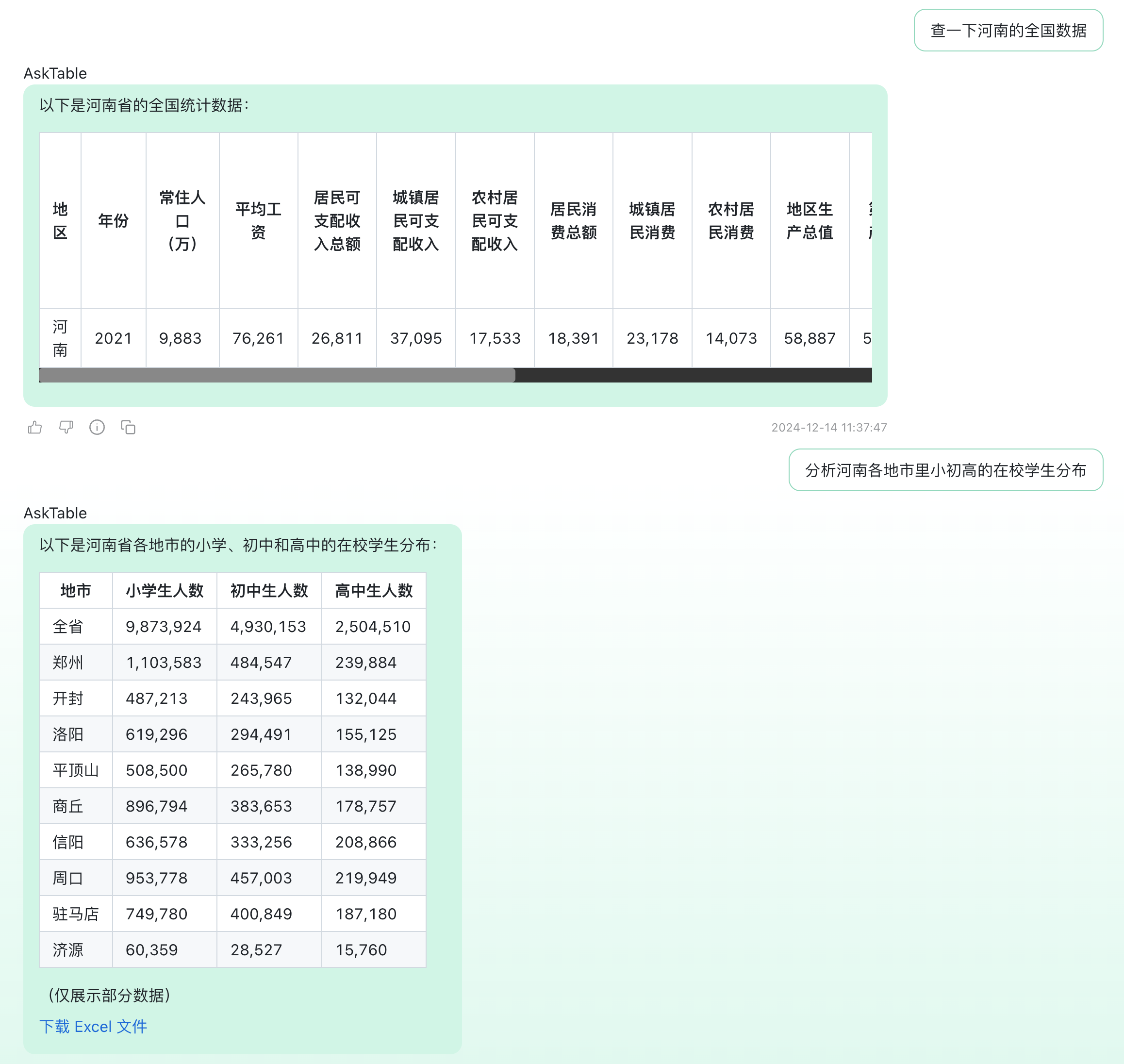Select the 查一下河南的全国数据 message bubble
The height and width of the screenshot is (1064, 1124).
pyautogui.click(x=1008, y=31)
